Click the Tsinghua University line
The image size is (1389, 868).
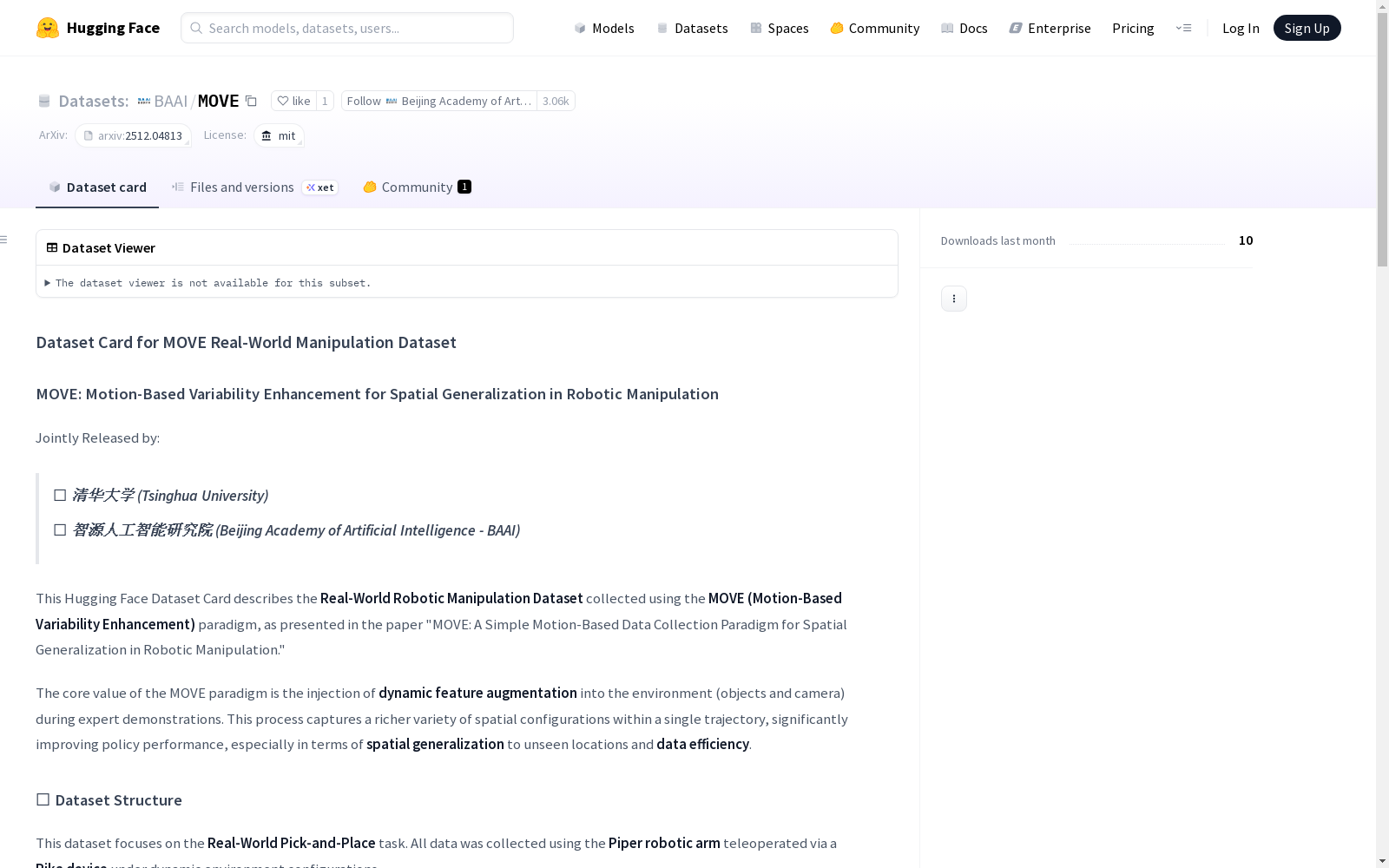tap(161, 495)
